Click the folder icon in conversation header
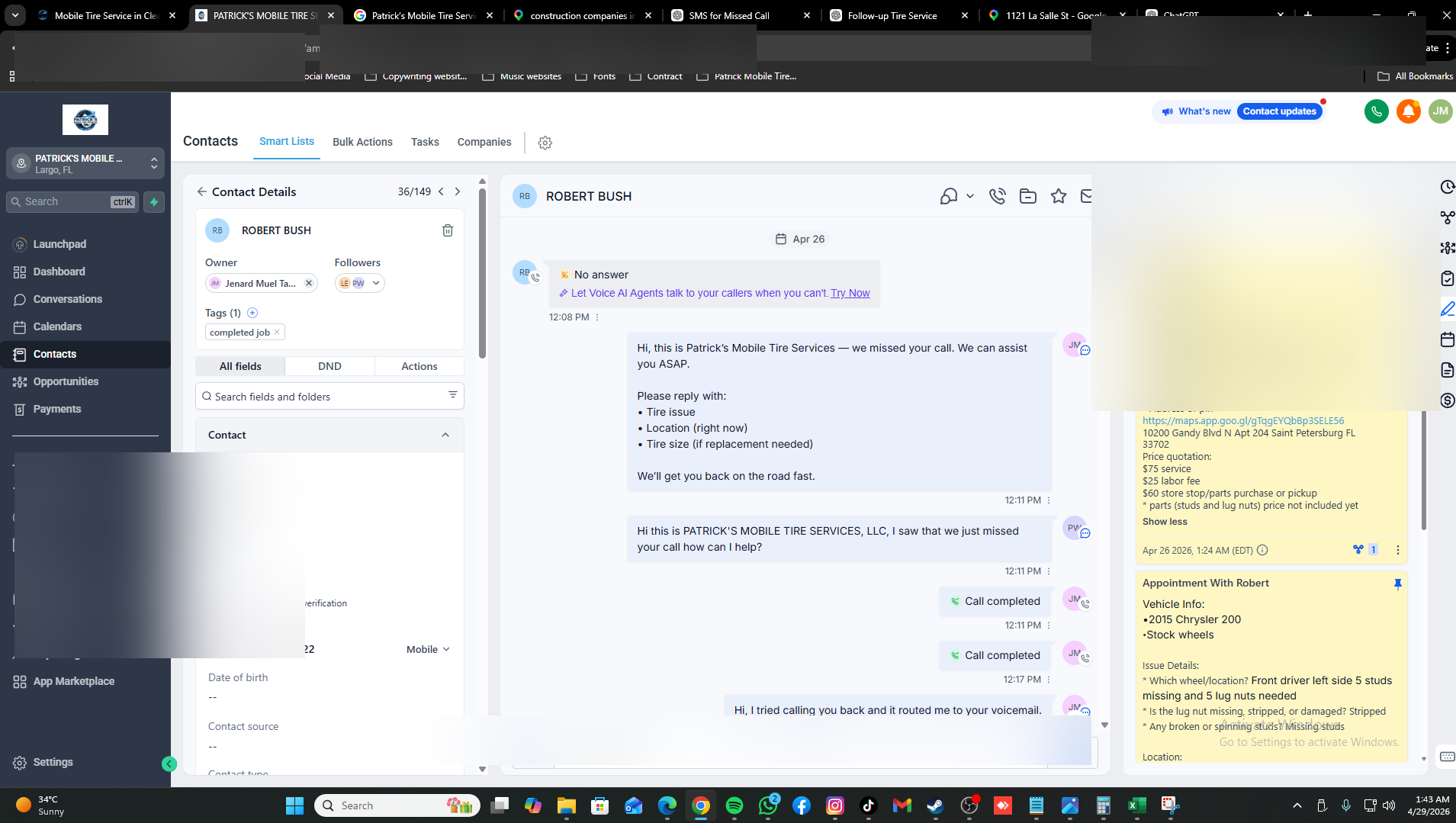This screenshot has width=1456, height=823. [1028, 196]
